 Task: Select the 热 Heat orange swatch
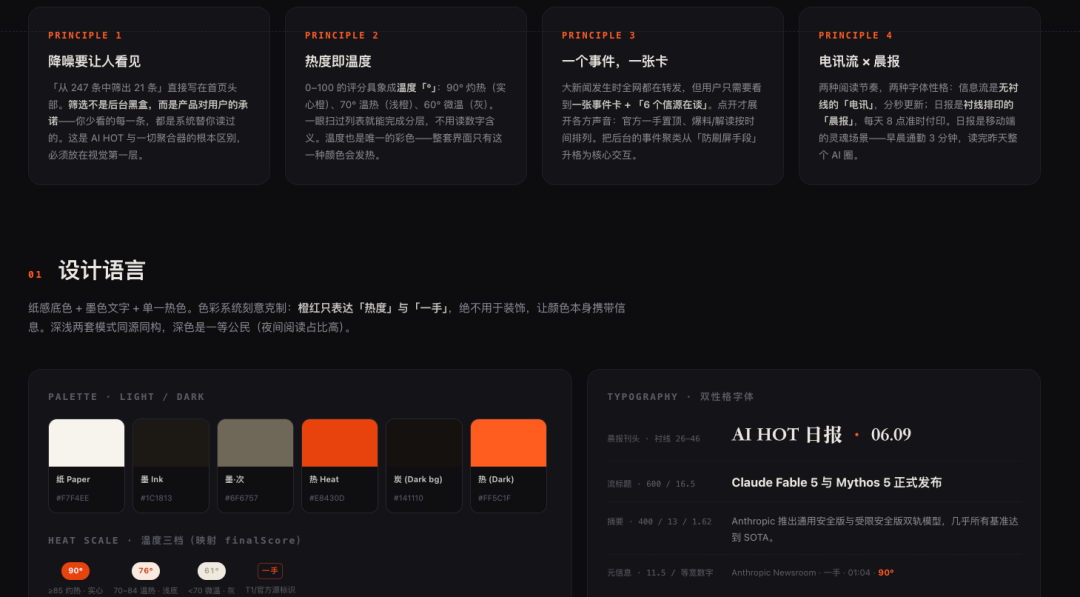[340, 443]
